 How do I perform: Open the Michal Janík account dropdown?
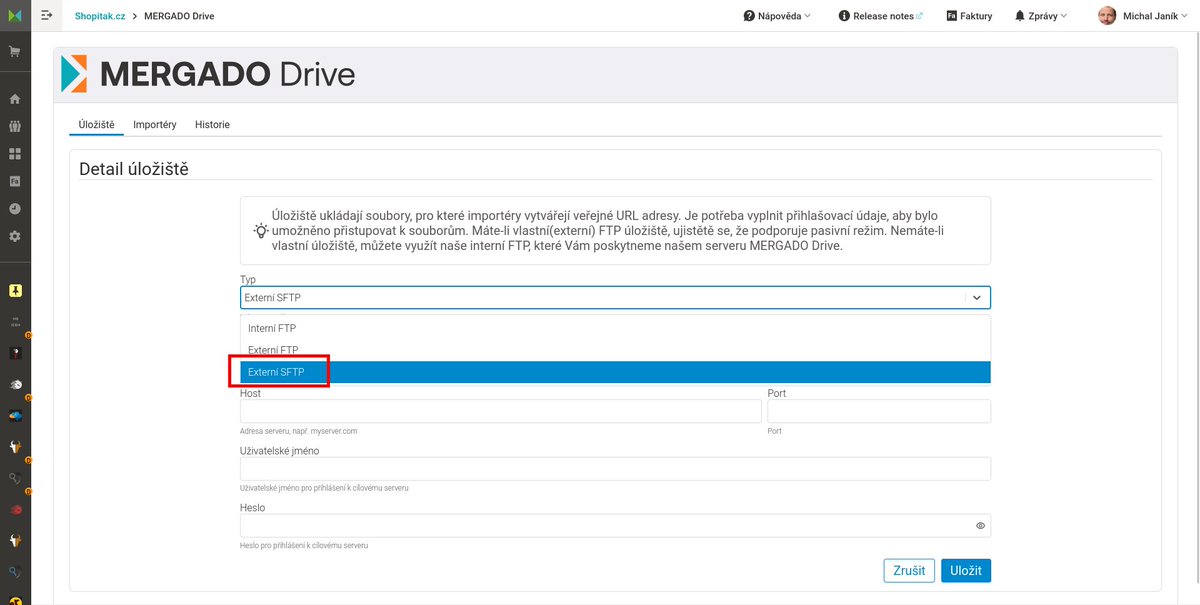1141,15
